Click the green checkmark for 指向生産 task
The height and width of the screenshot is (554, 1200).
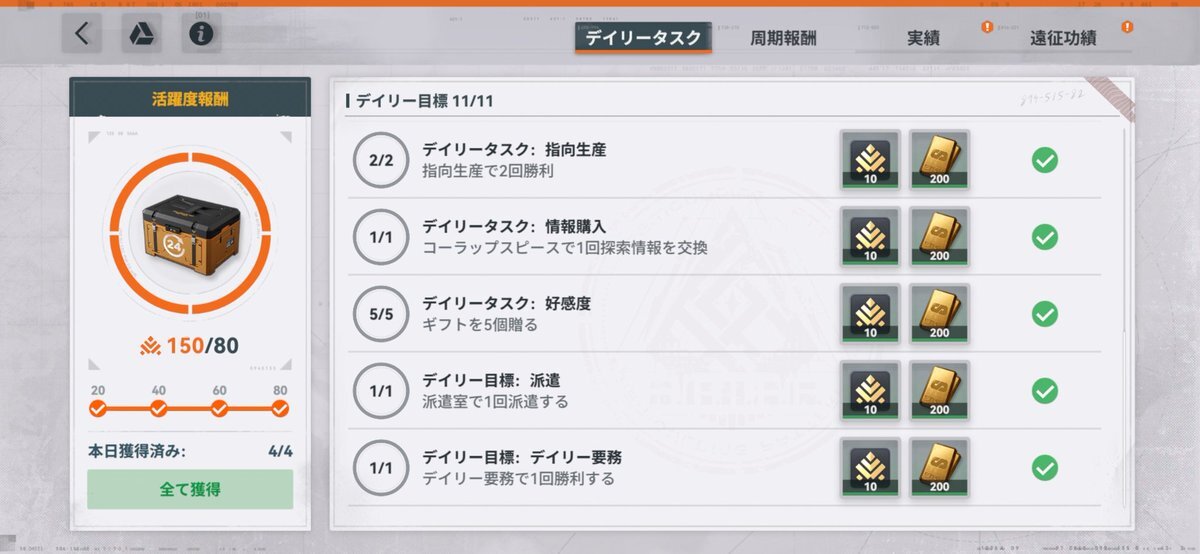click(x=1045, y=160)
